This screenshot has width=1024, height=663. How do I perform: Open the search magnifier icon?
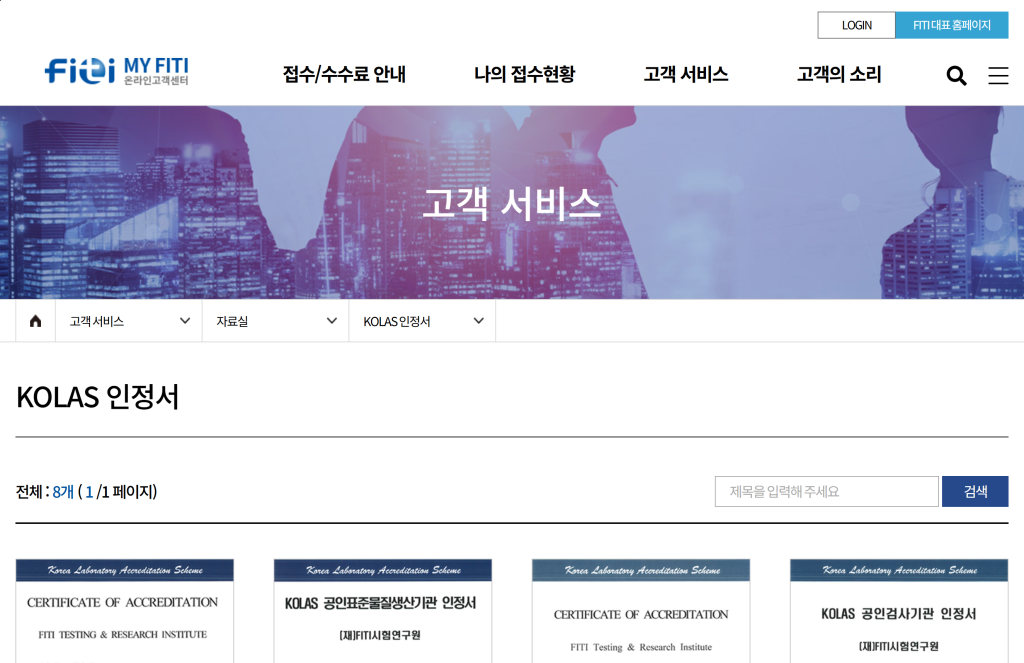[956, 76]
